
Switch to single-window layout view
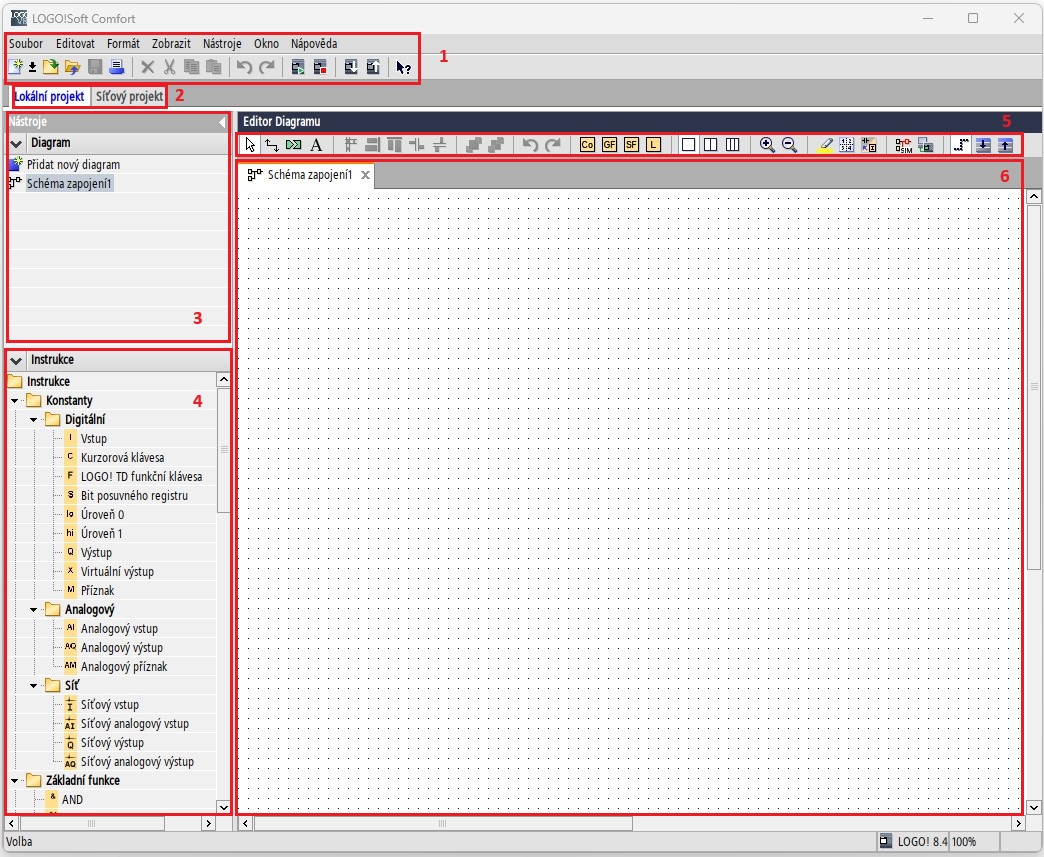(x=688, y=145)
